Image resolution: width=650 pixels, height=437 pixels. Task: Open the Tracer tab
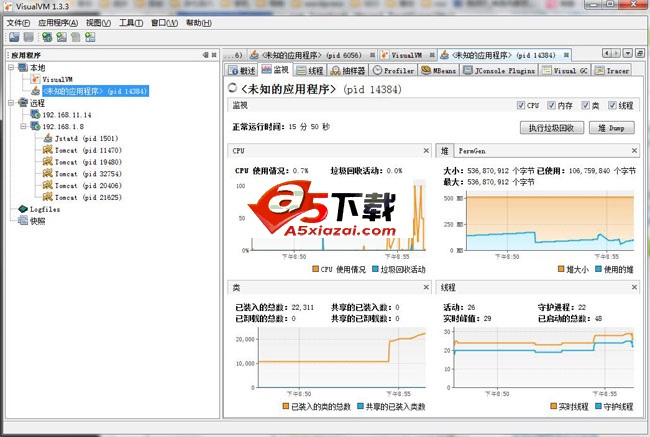point(612,70)
